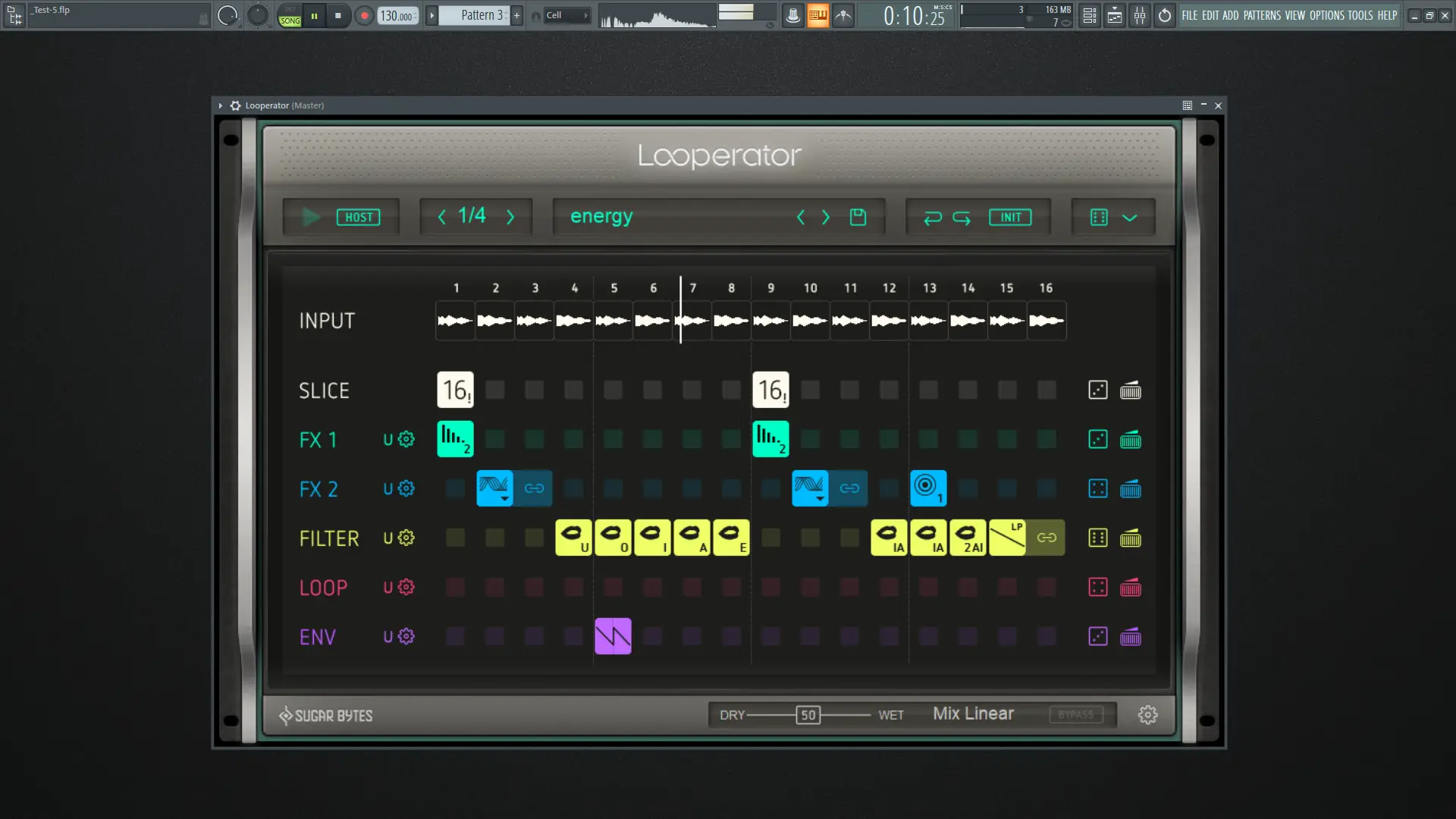Click the FILTER row clear eraser icon
This screenshot has height=819, width=1456.
[1130, 538]
